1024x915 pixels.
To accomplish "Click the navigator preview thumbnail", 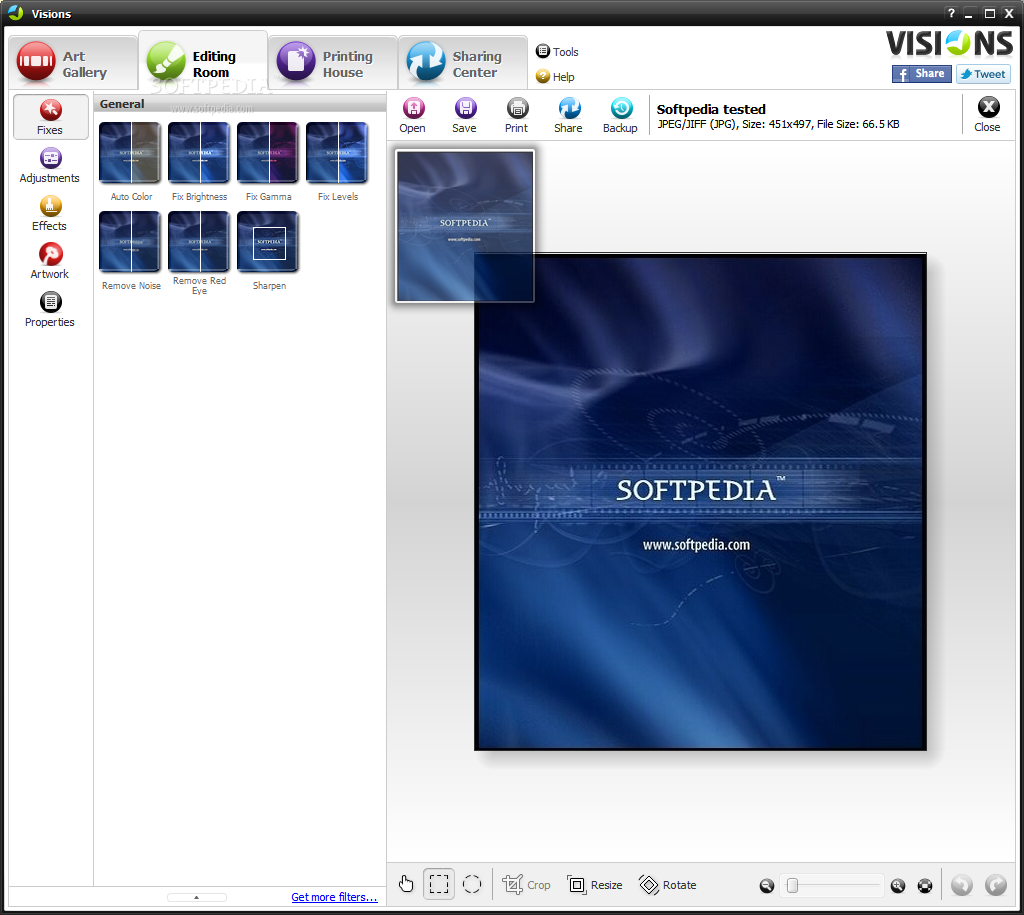I will coord(465,226).
